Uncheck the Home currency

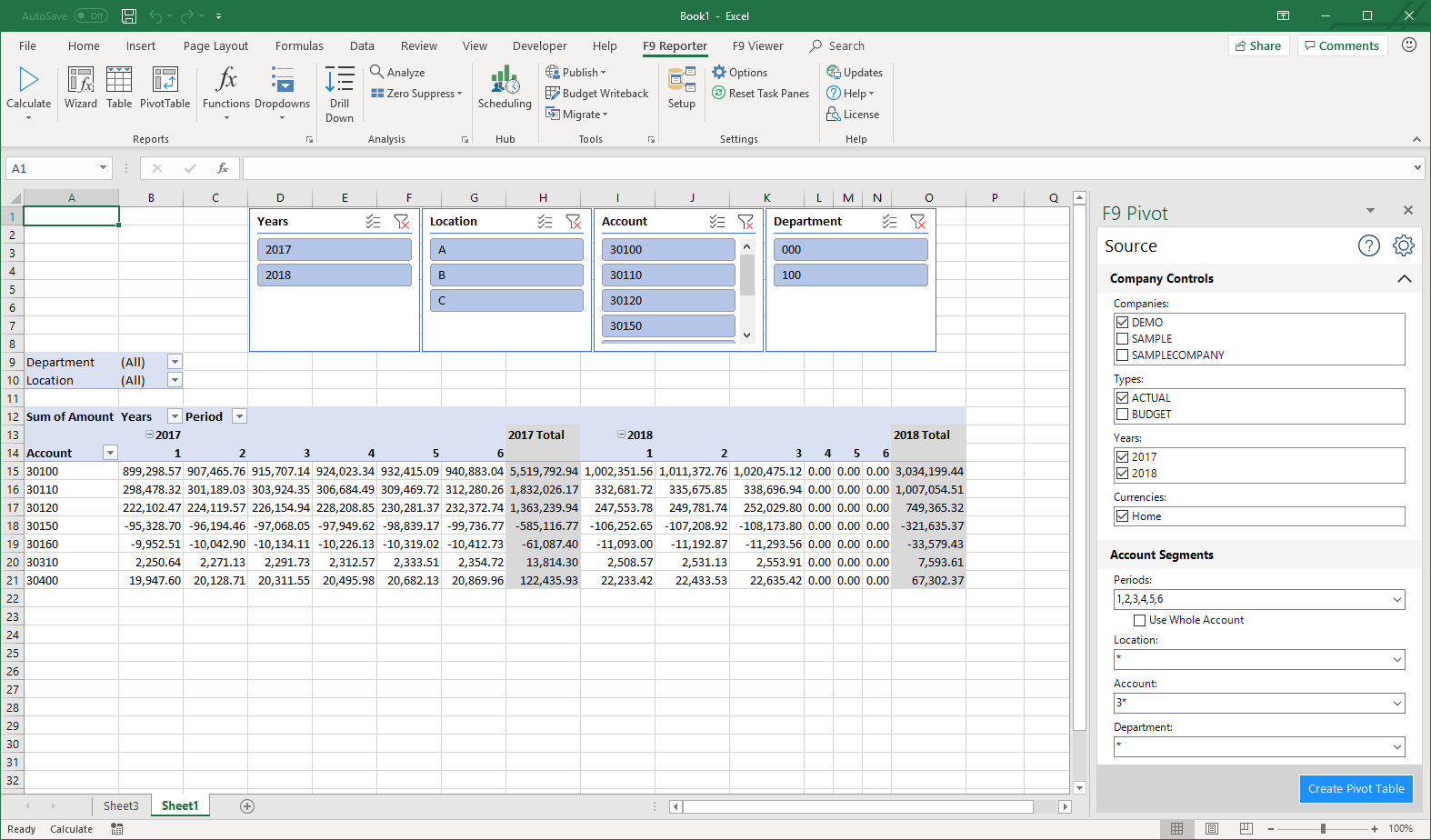[x=1122, y=516]
